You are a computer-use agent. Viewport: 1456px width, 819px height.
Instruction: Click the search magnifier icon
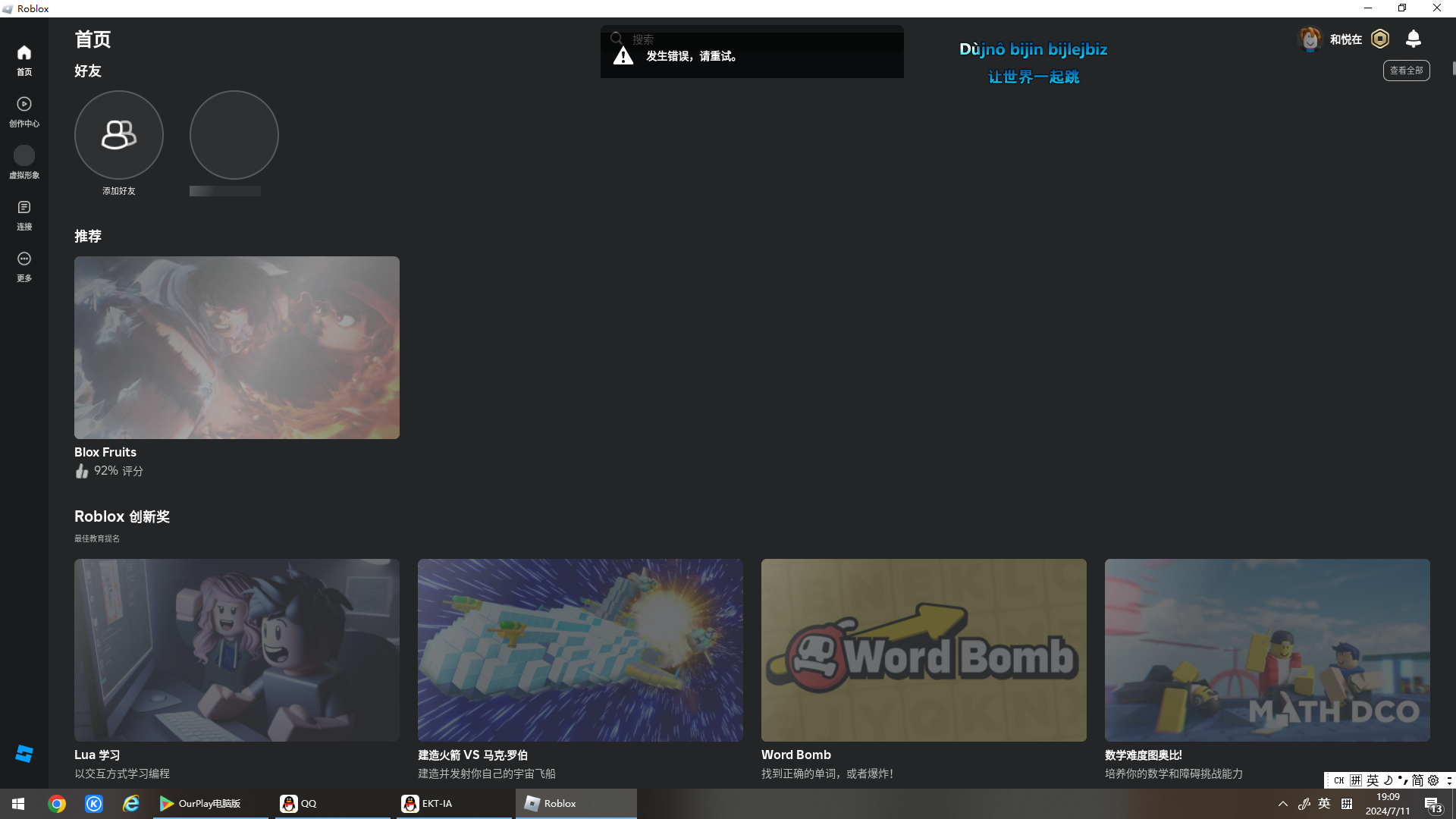click(617, 38)
